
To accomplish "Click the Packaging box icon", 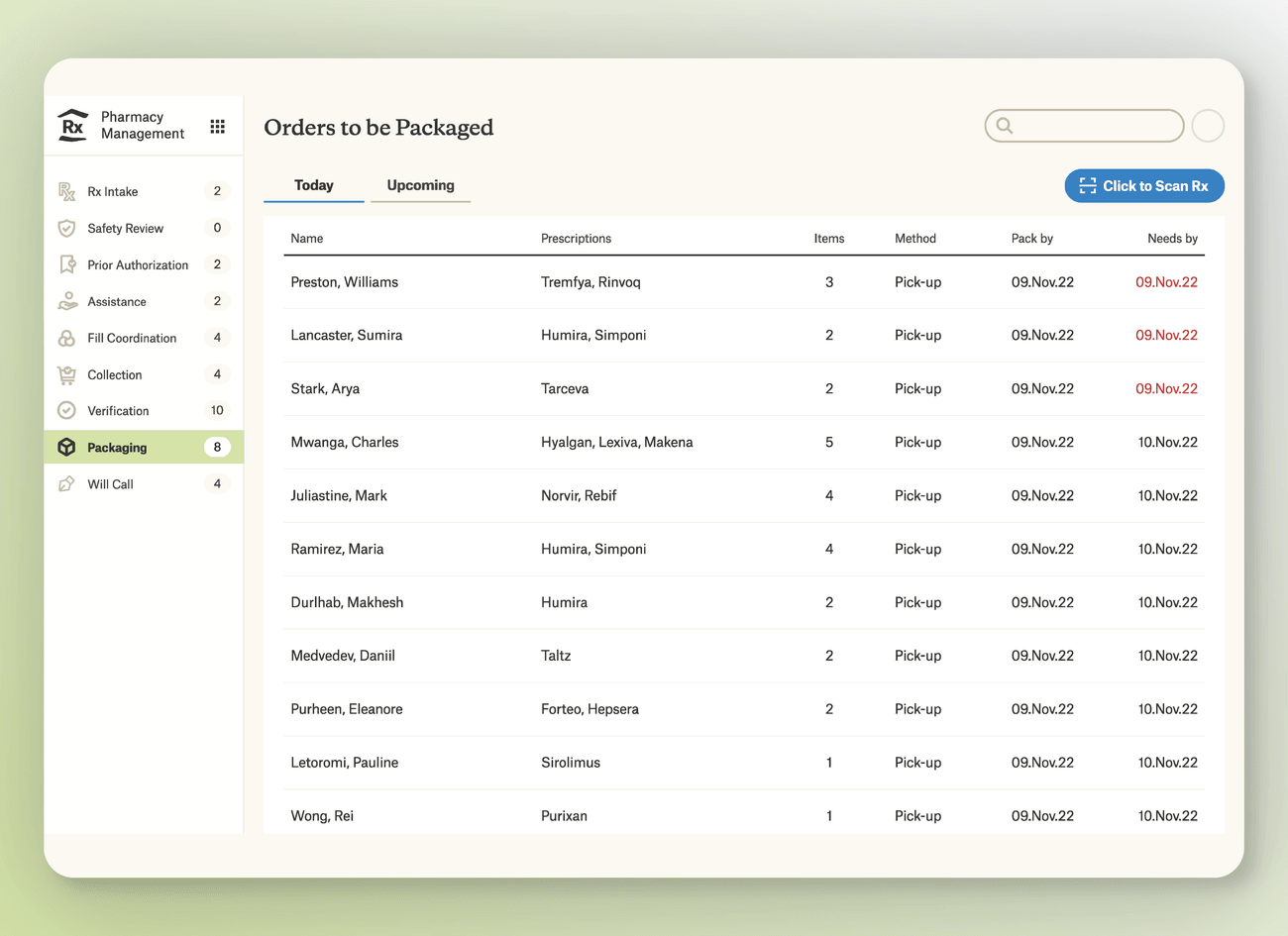I will pyautogui.click(x=66, y=448).
